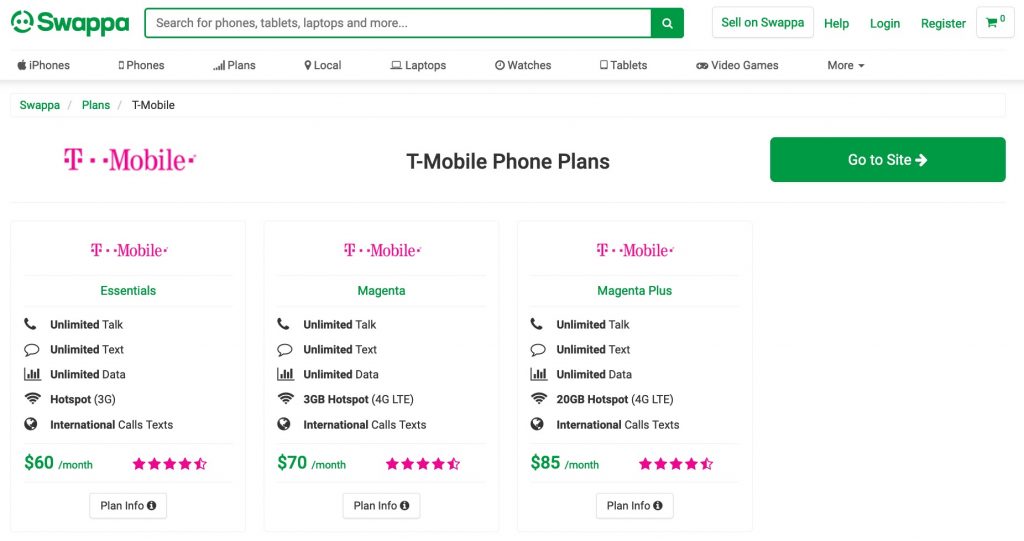Click the star rating on Magenta plan
The image size is (1024, 541).
423,464
